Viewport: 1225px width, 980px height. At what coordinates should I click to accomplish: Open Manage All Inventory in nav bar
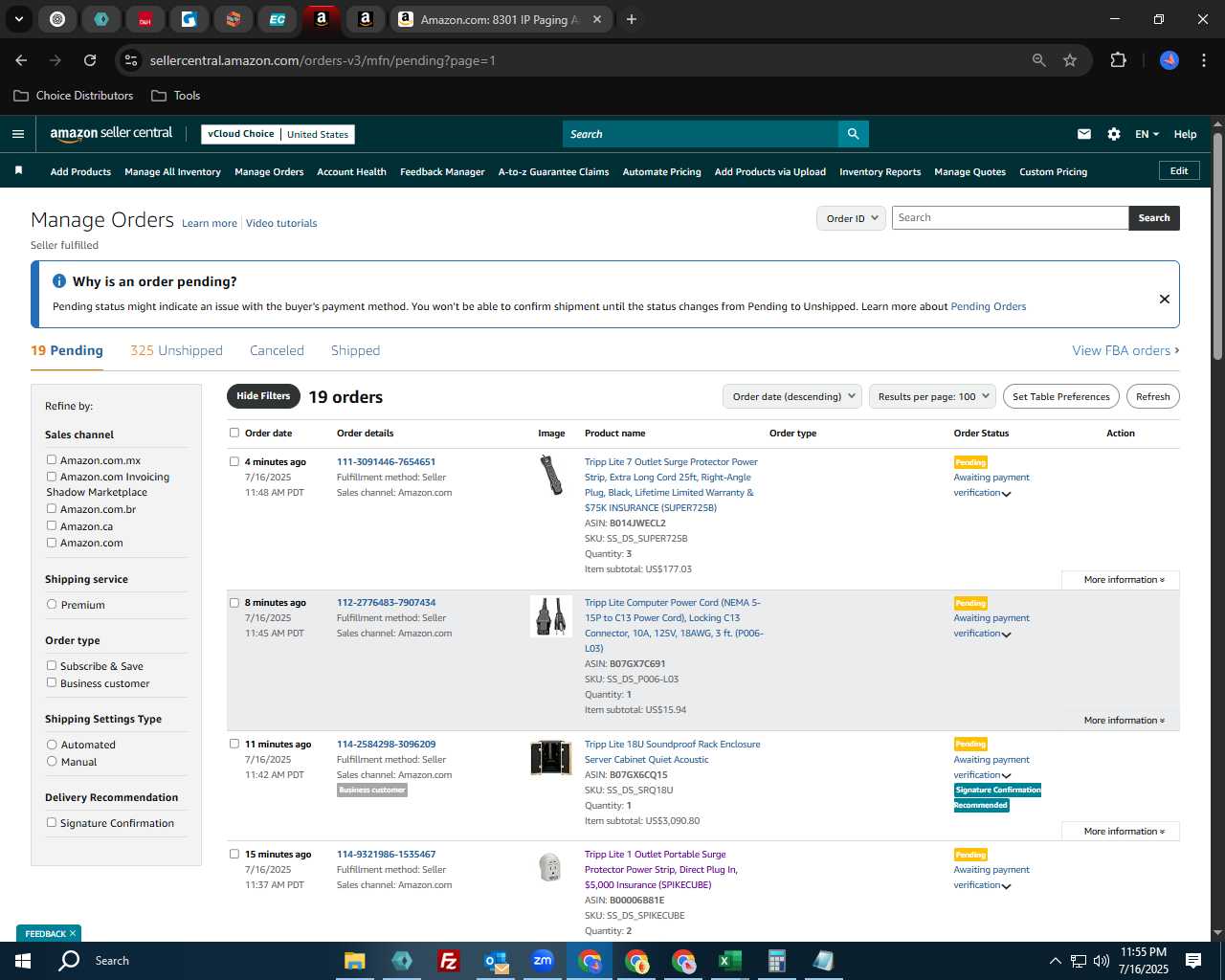coord(172,172)
